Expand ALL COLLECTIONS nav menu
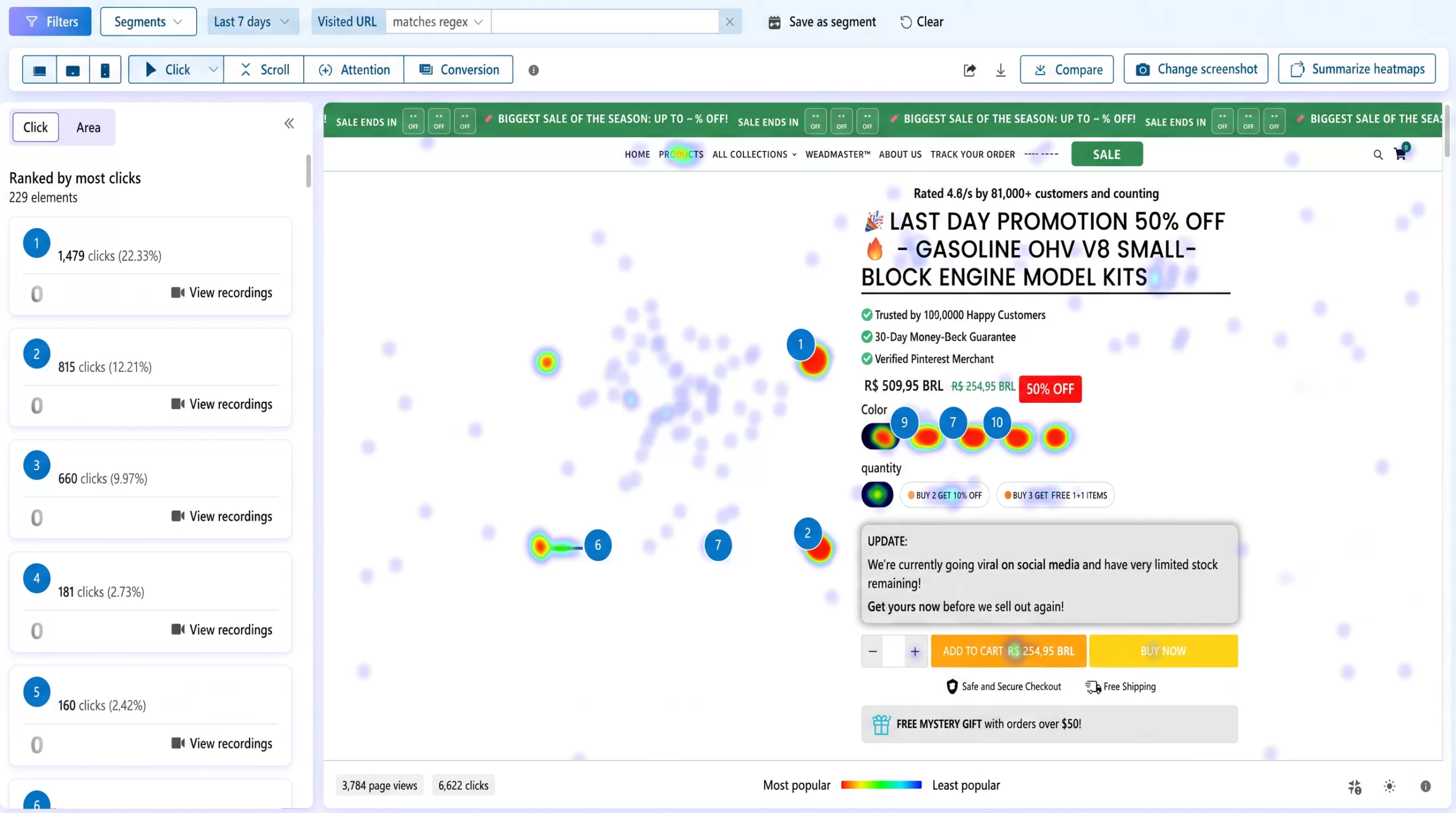The height and width of the screenshot is (813, 1456). pos(754,155)
